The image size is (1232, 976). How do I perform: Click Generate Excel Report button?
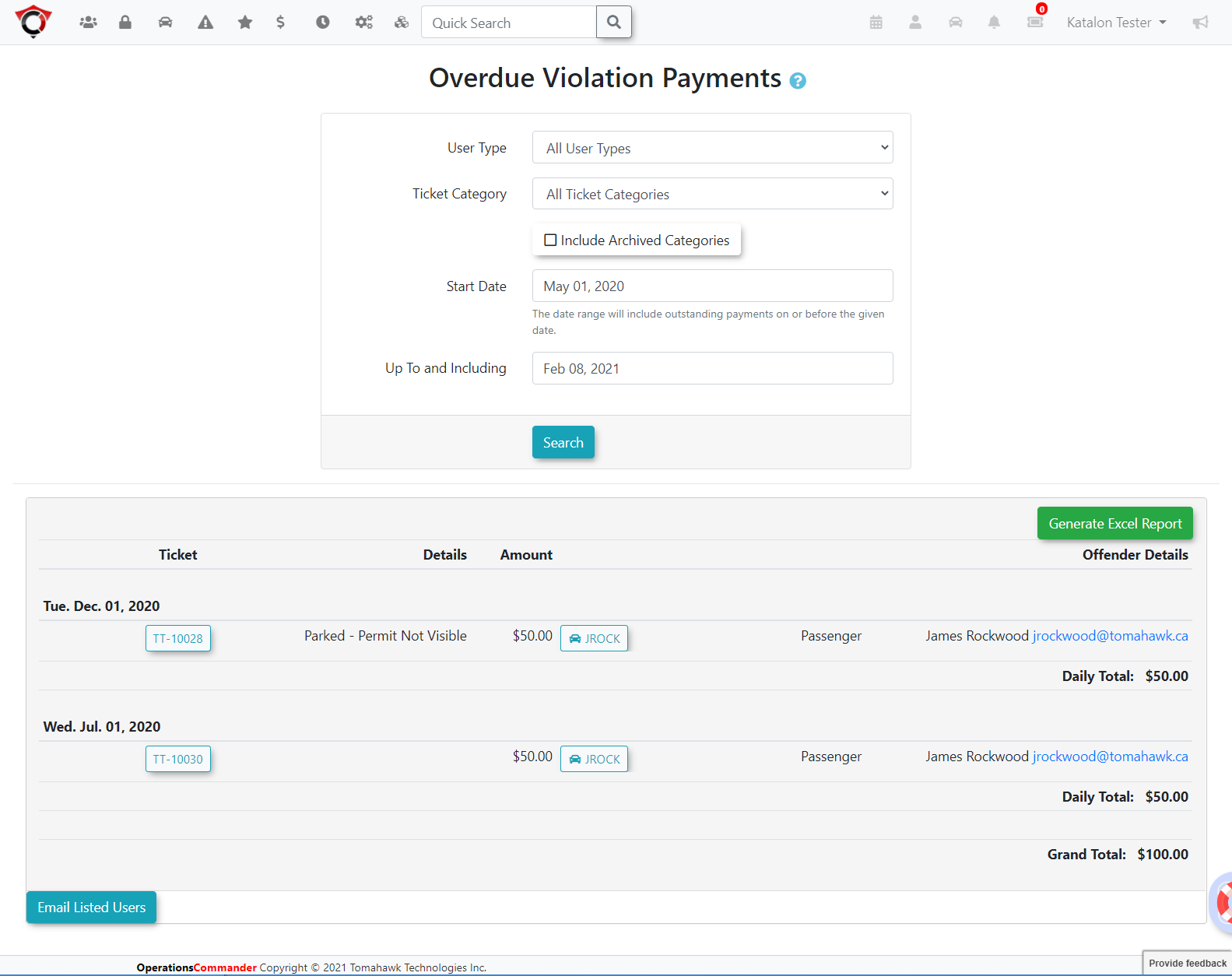pos(1115,523)
